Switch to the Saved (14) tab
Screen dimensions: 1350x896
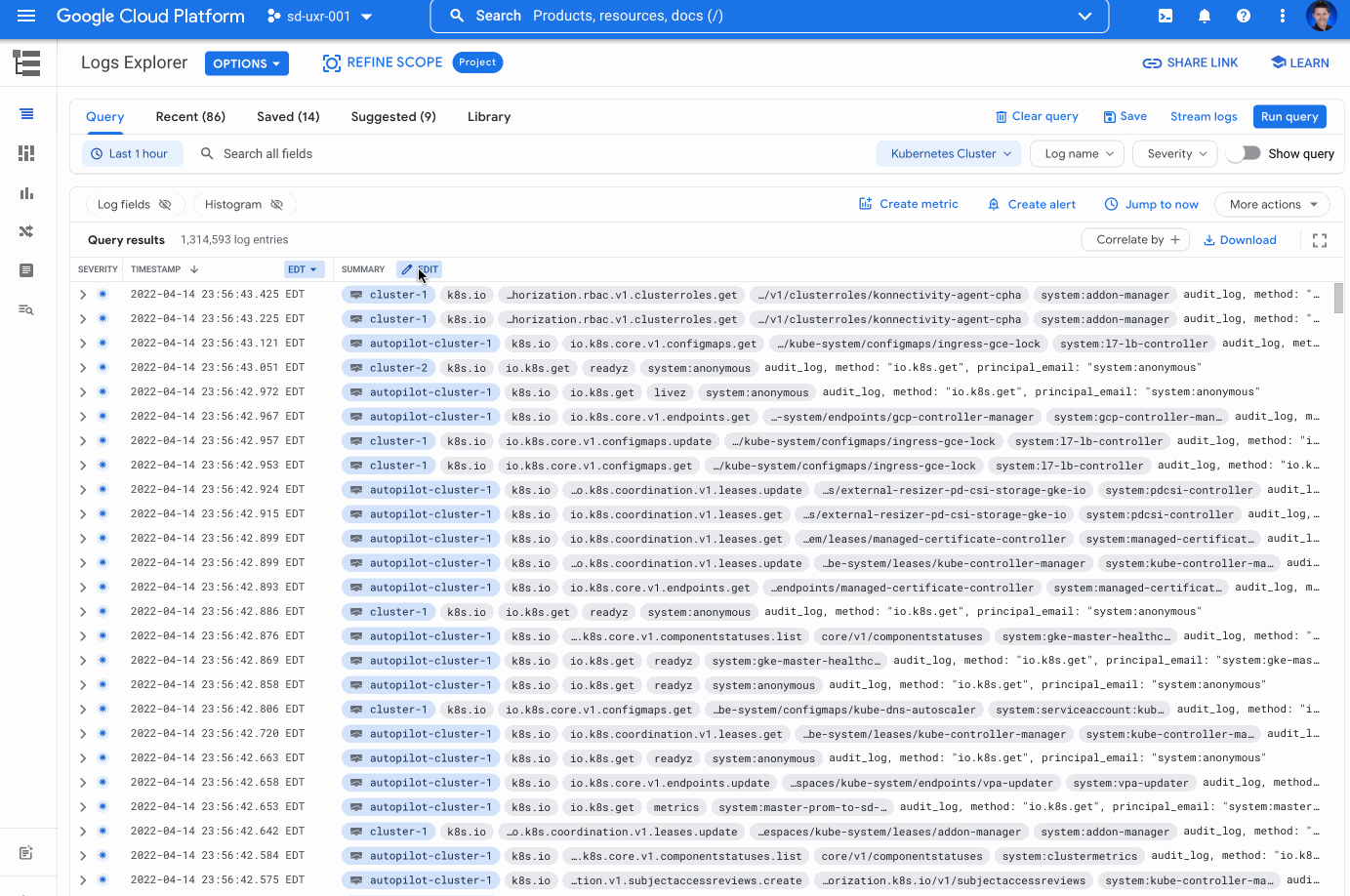click(288, 116)
